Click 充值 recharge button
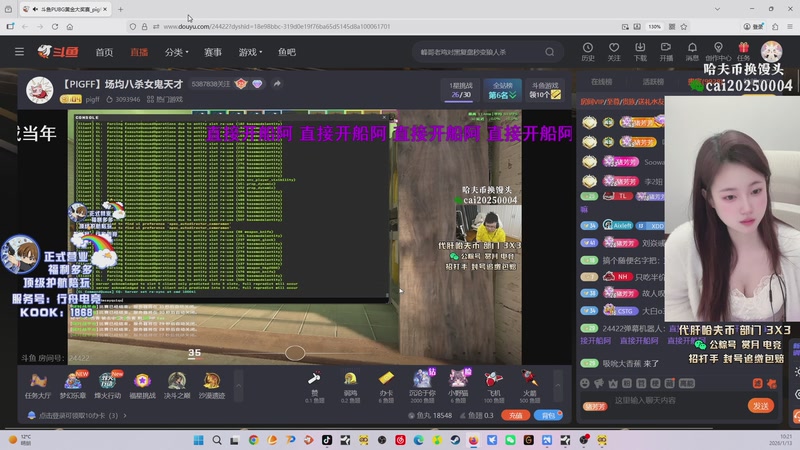This screenshot has height=450, width=800. point(515,415)
